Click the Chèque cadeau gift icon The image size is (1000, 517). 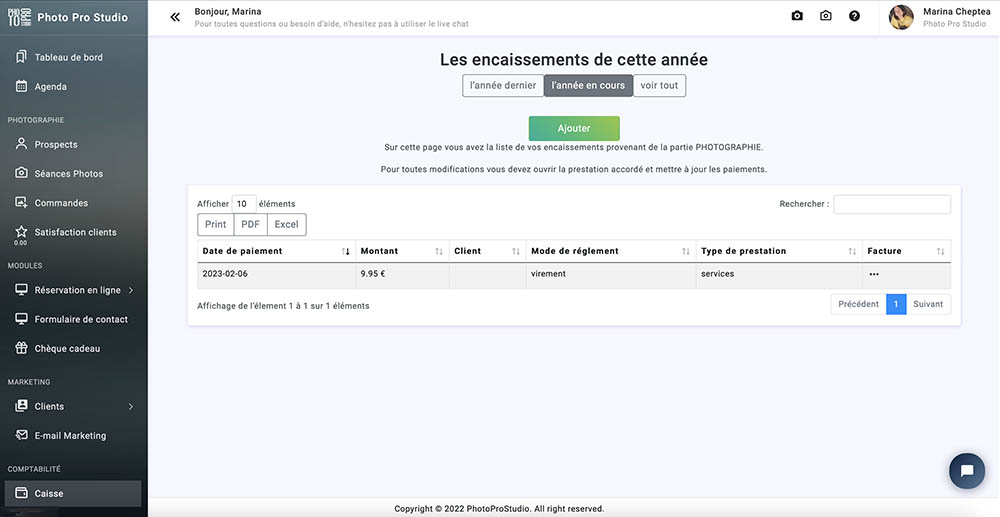[21, 348]
